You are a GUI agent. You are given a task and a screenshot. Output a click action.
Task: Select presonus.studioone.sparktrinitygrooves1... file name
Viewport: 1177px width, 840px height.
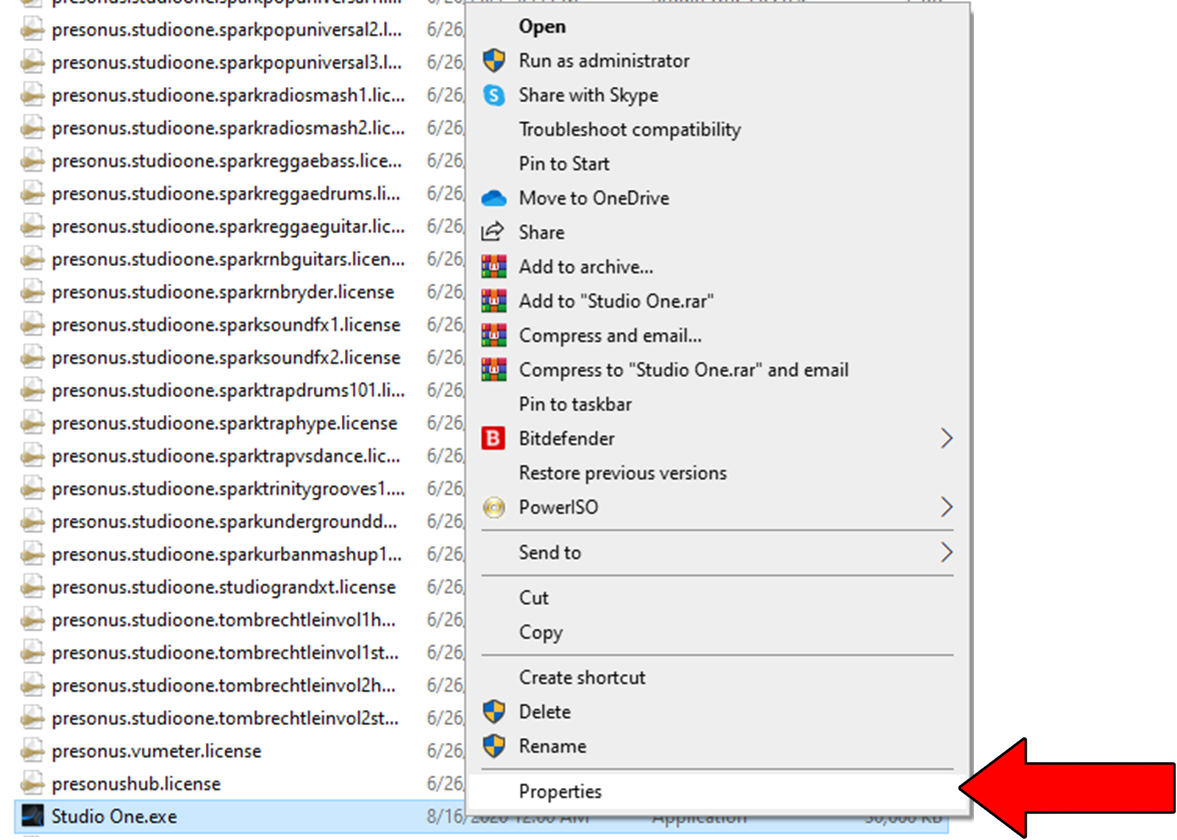228,489
